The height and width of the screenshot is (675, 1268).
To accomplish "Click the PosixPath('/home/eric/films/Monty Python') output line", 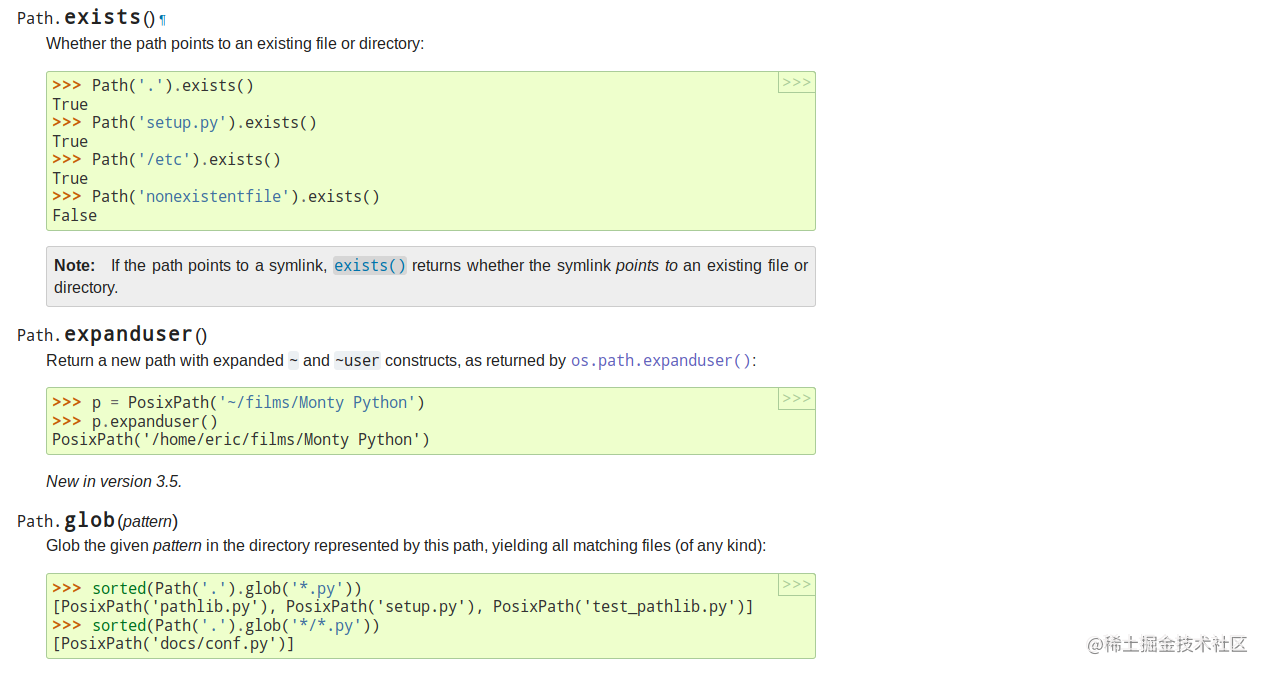I will coord(240,439).
